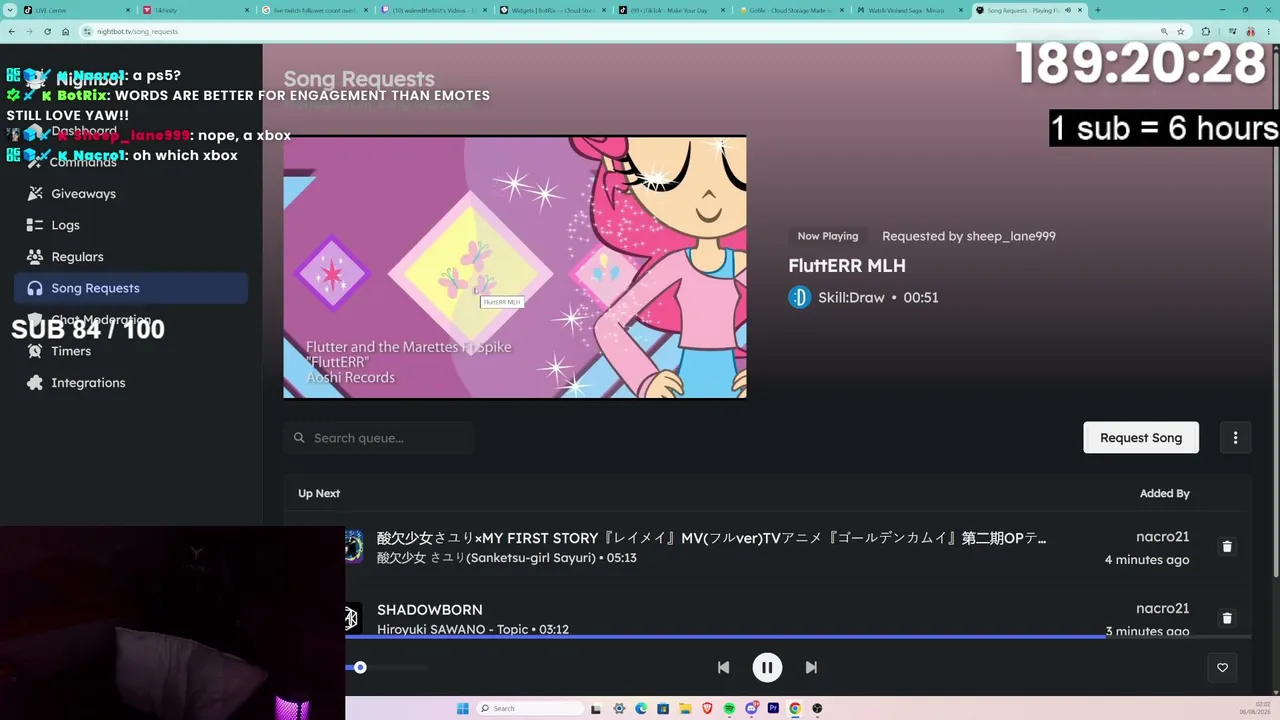This screenshot has height=720, width=1280.
Task: Skip to the next song
Action: click(811, 667)
